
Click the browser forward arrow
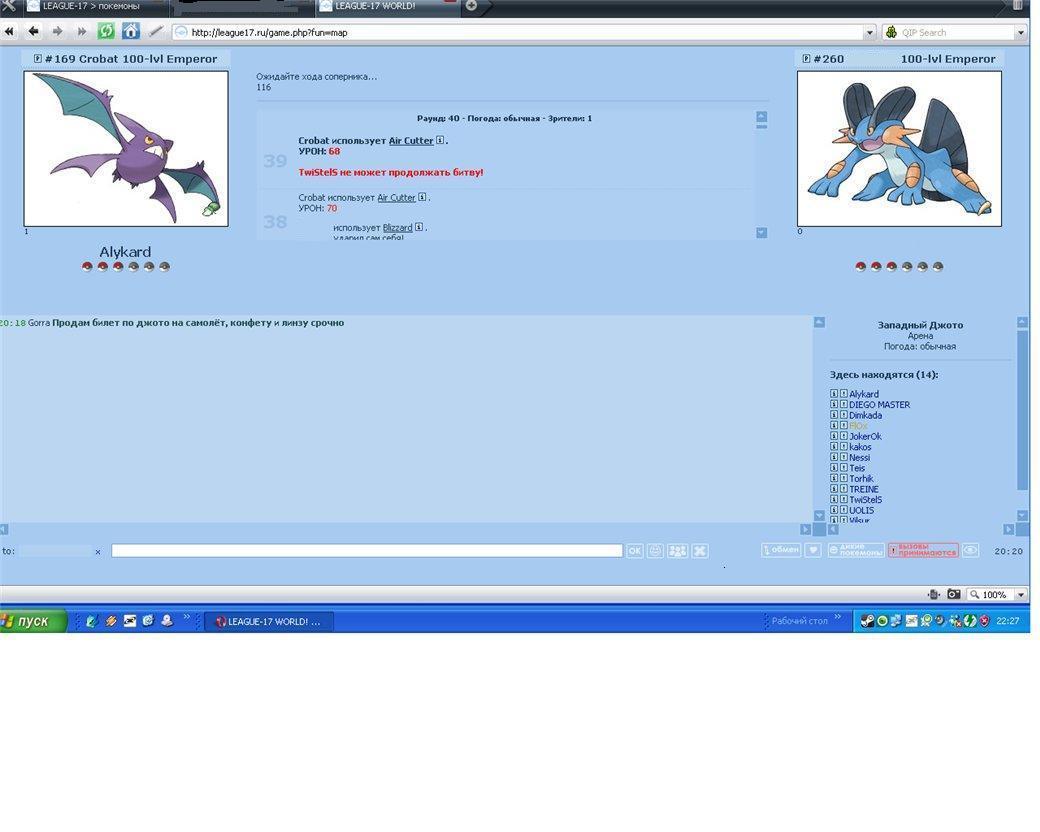[x=58, y=31]
